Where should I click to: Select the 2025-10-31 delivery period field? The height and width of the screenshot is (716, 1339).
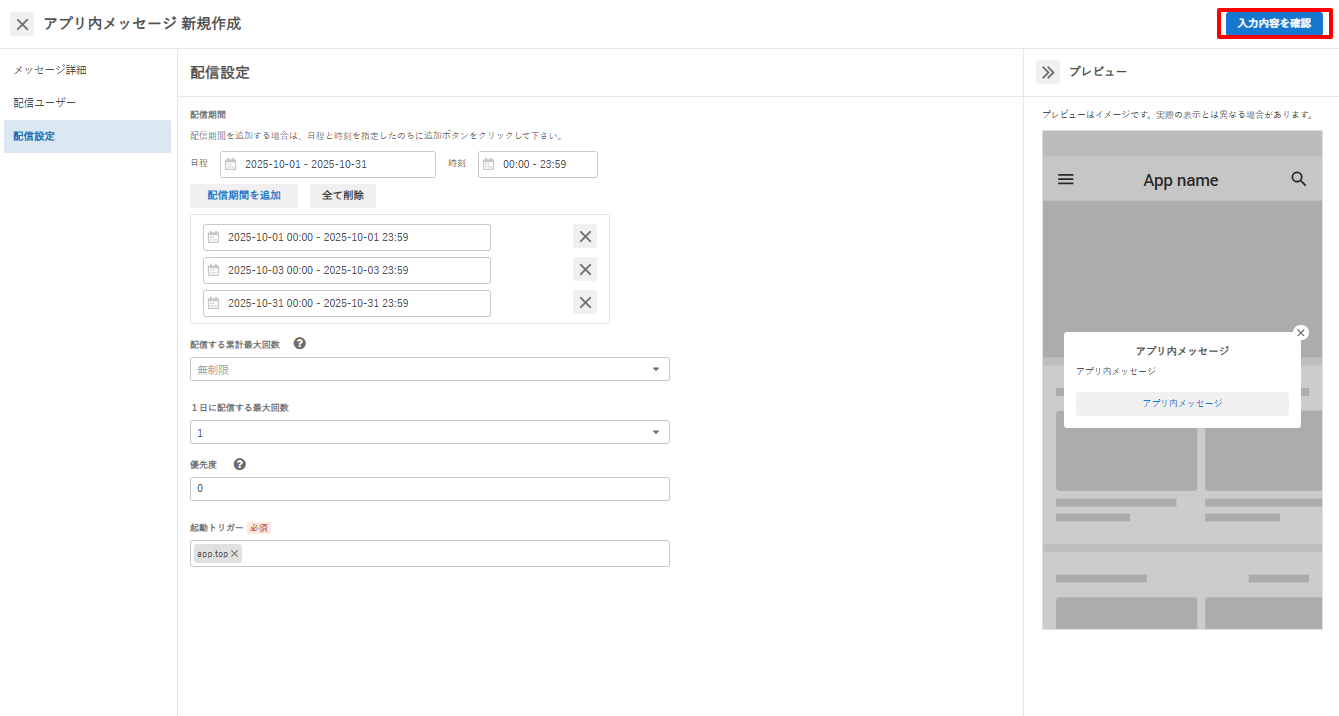pyautogui.click(x=347, y=303)
